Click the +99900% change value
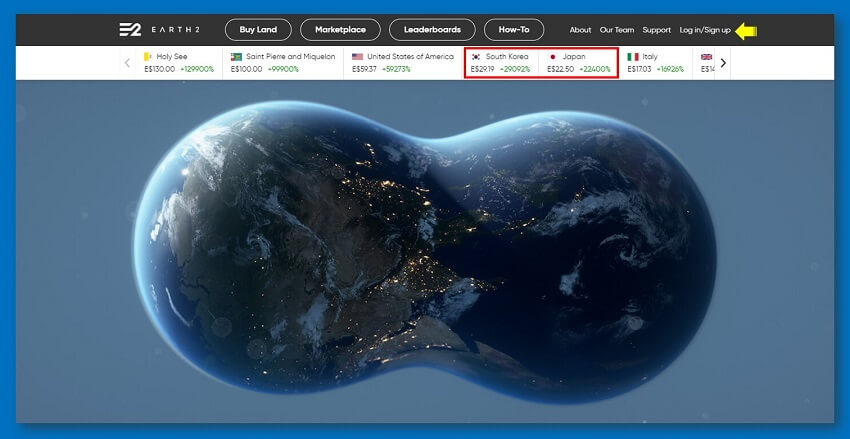 click(283, 69)
